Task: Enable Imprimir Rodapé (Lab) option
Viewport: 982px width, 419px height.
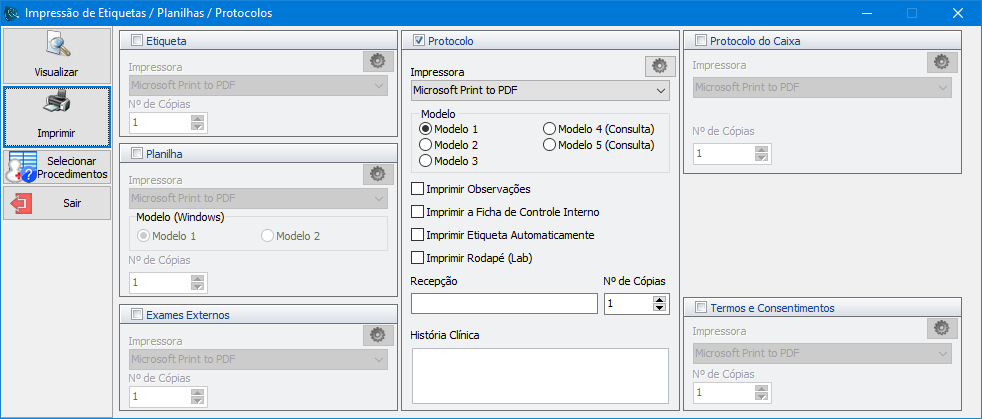Action: [x=418, y=258]
